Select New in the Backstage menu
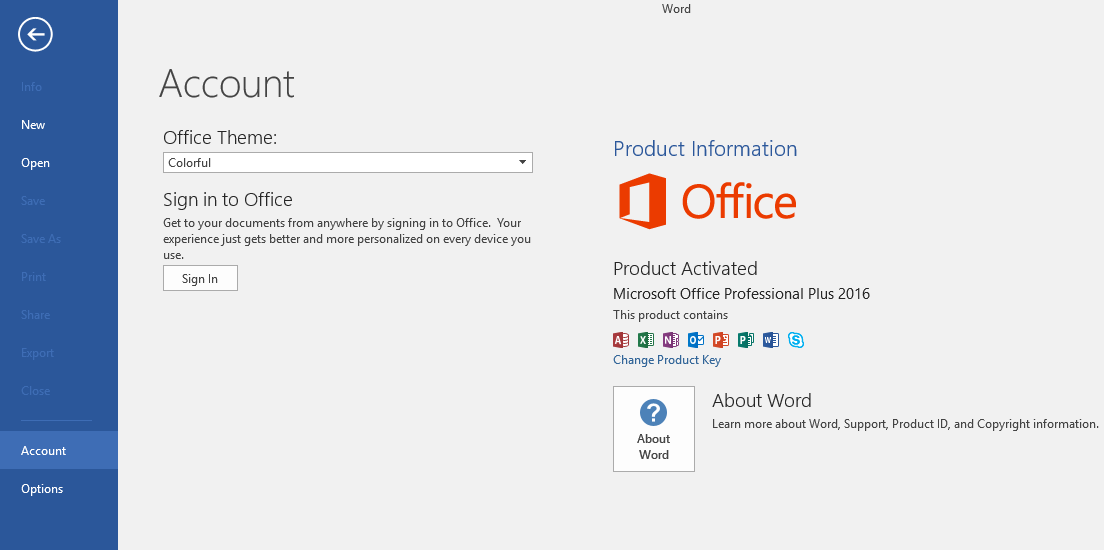The image size is (1104, 550). point(33,125)
